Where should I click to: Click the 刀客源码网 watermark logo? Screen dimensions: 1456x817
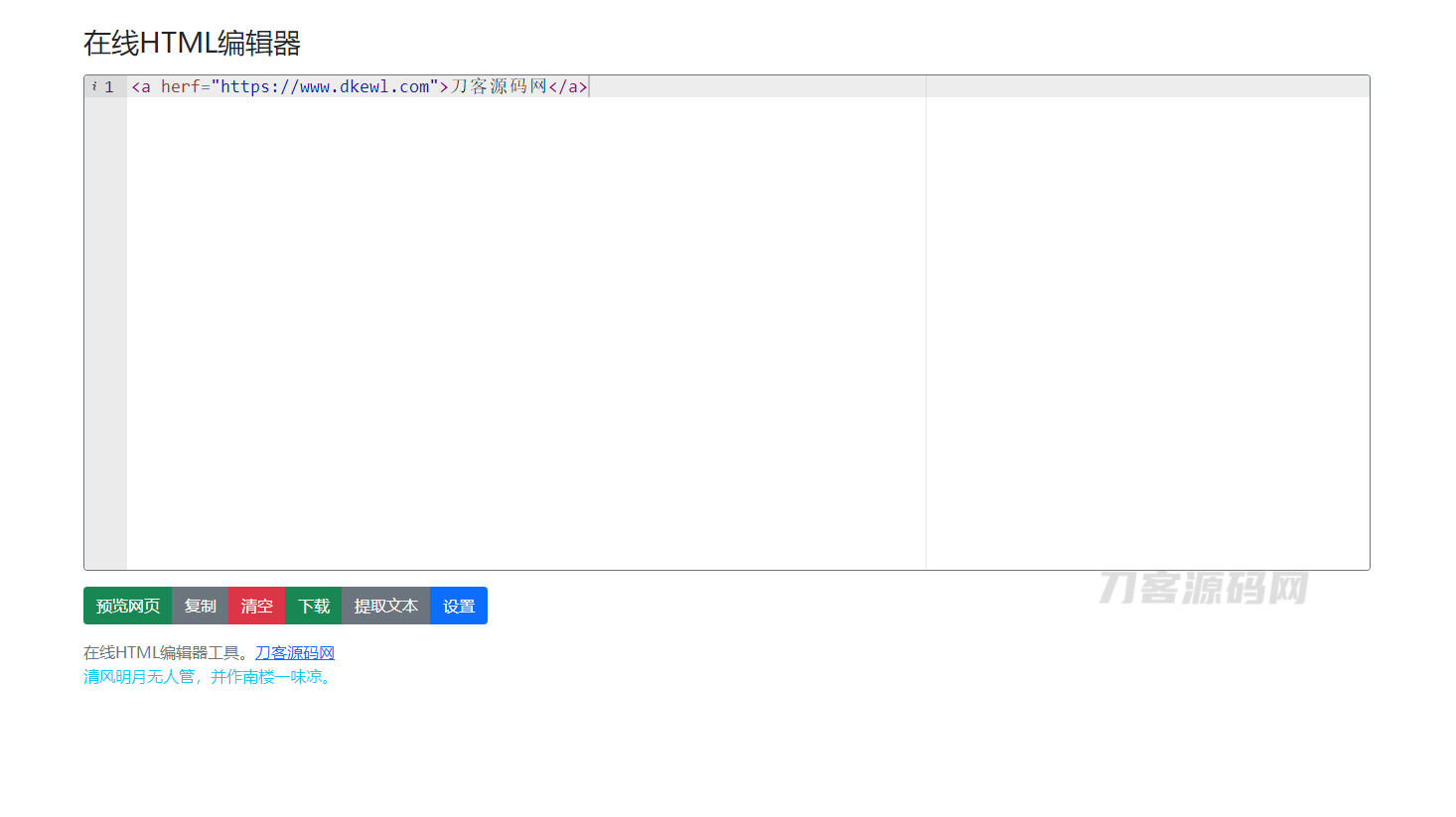pyautogui.click(x=1203, y=588)
